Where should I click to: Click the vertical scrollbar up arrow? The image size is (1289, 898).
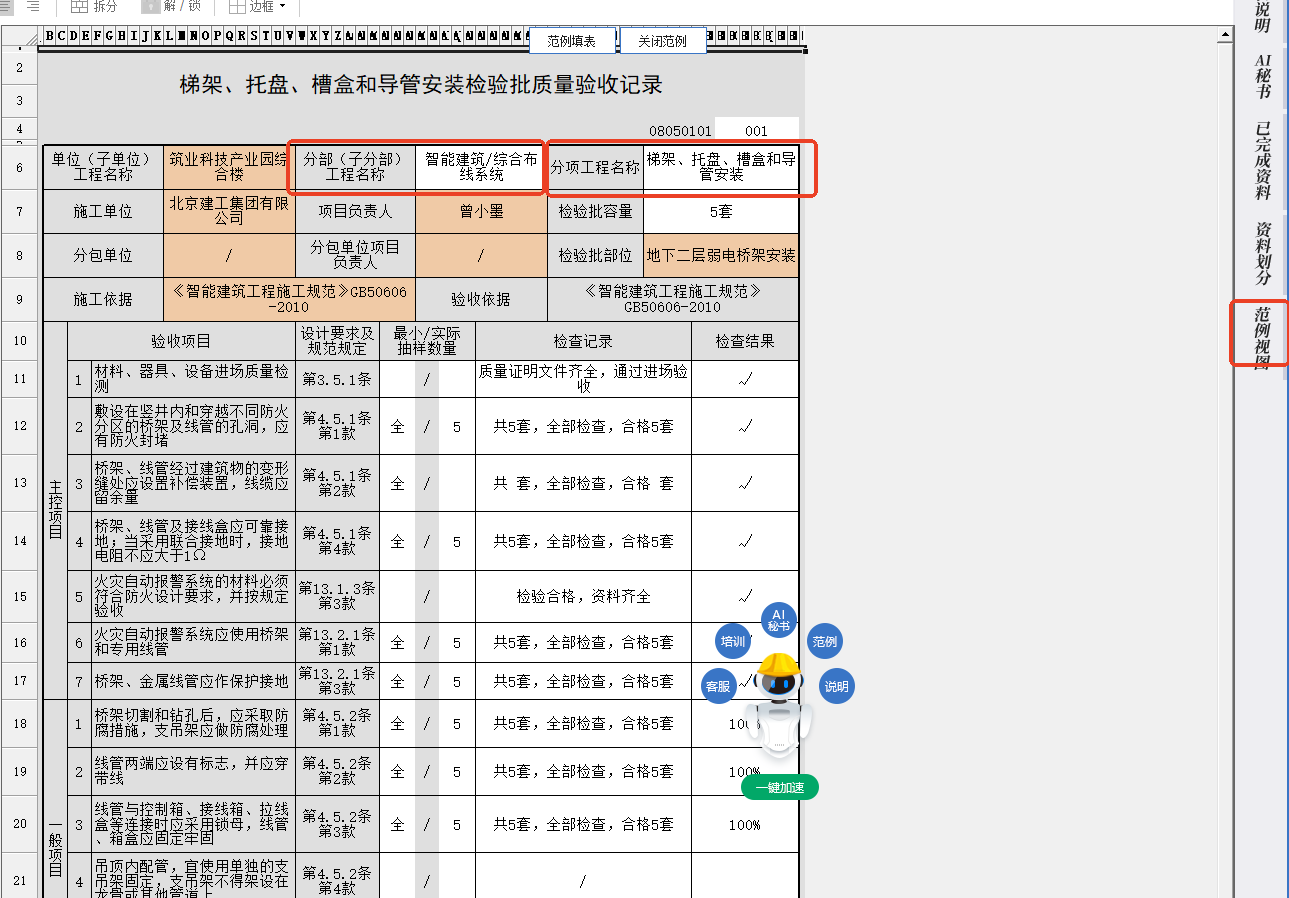pyautogui.click(x=1224, y=35)
